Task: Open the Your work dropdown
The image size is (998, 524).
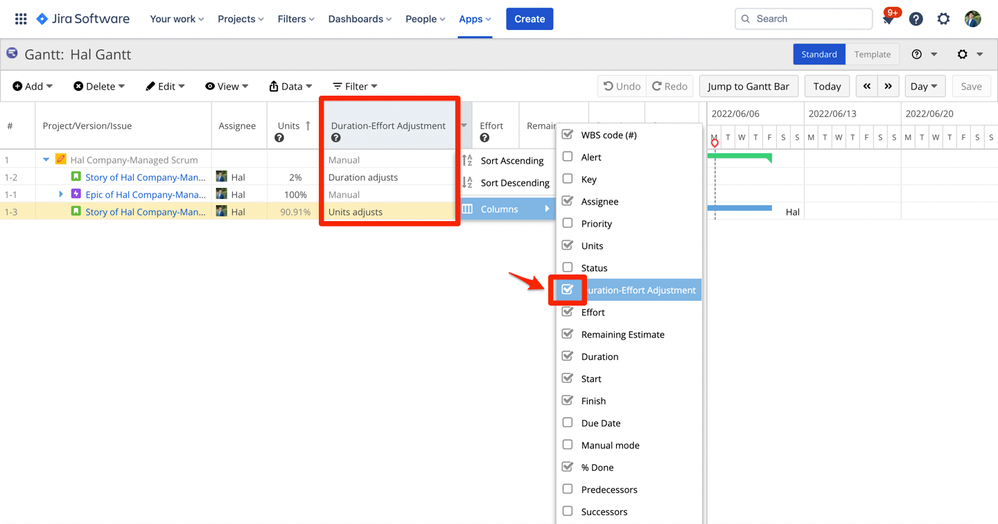Action: [x=177, y=19]
